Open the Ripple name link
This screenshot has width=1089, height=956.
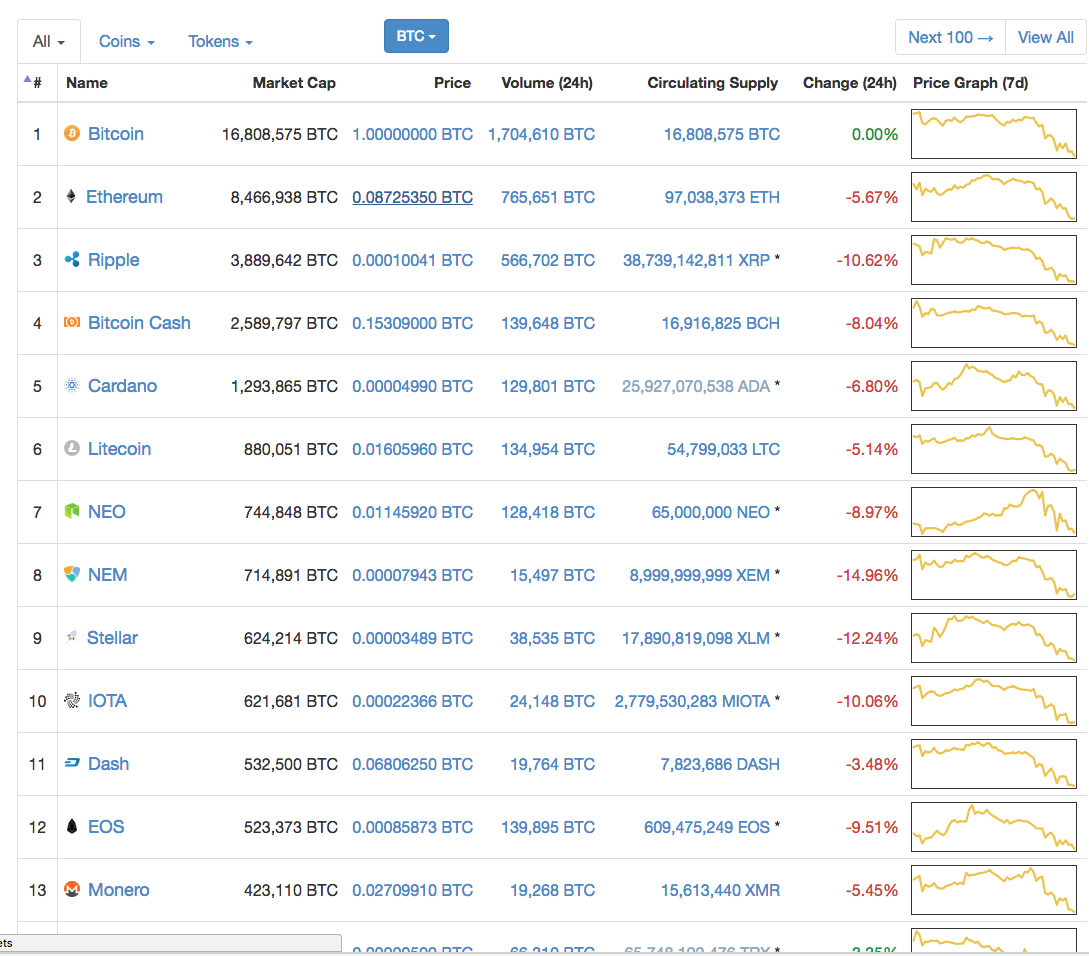pyautogui.click(x=114, y=260)
